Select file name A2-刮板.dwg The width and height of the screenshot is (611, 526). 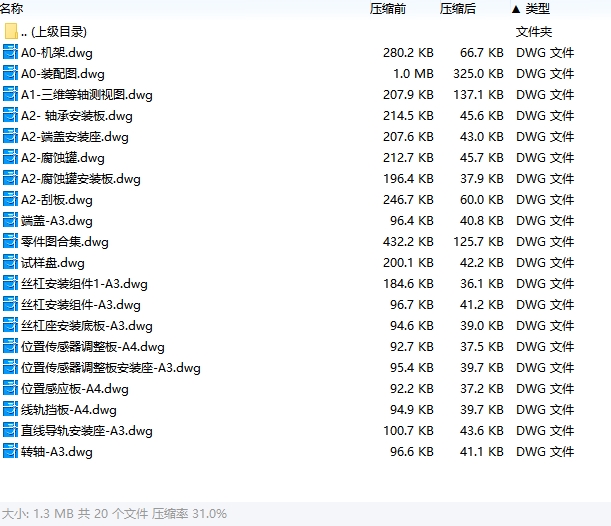[57, 200]
